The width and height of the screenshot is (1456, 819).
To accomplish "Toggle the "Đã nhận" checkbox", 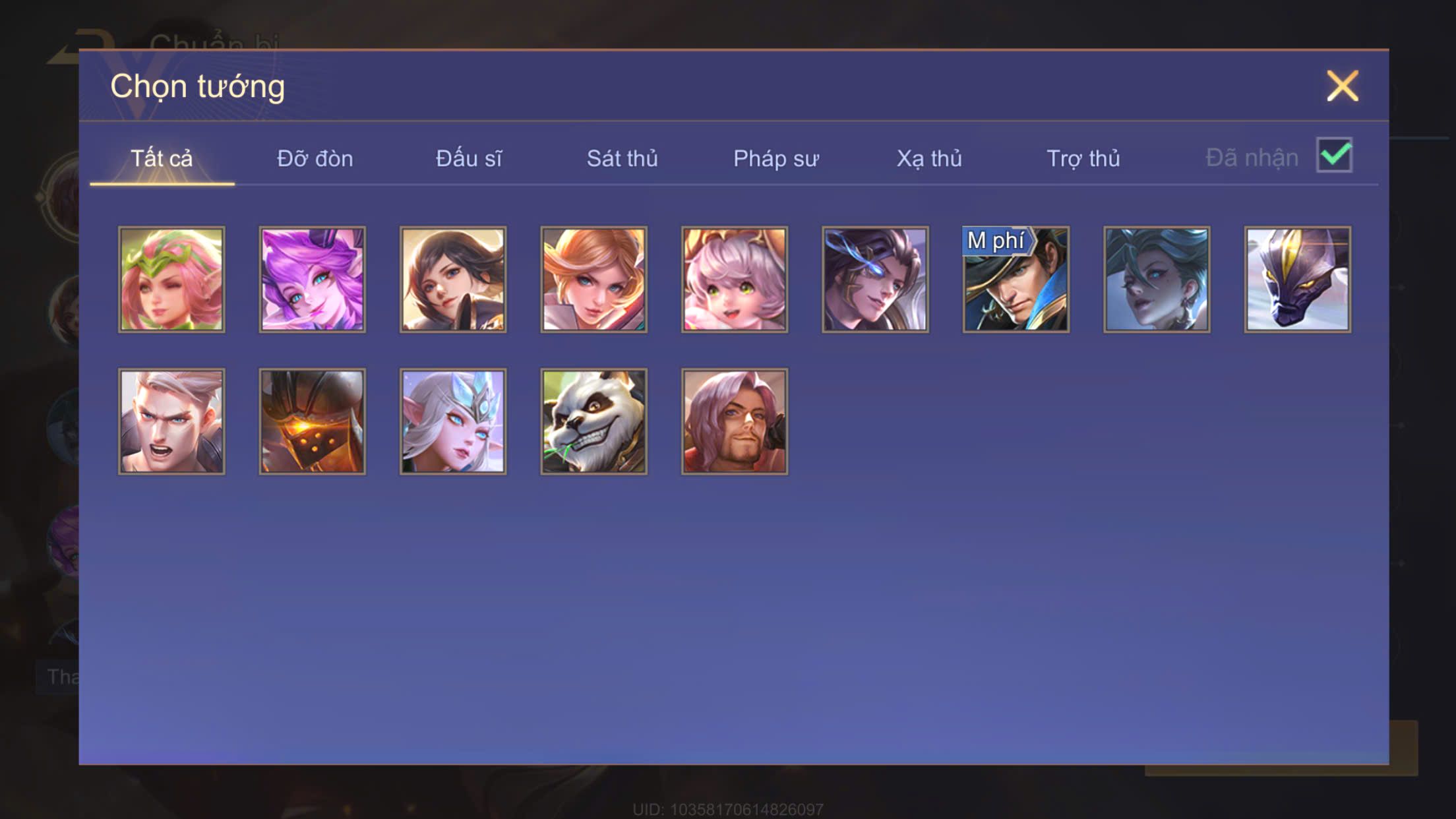I will (1334, 156).
